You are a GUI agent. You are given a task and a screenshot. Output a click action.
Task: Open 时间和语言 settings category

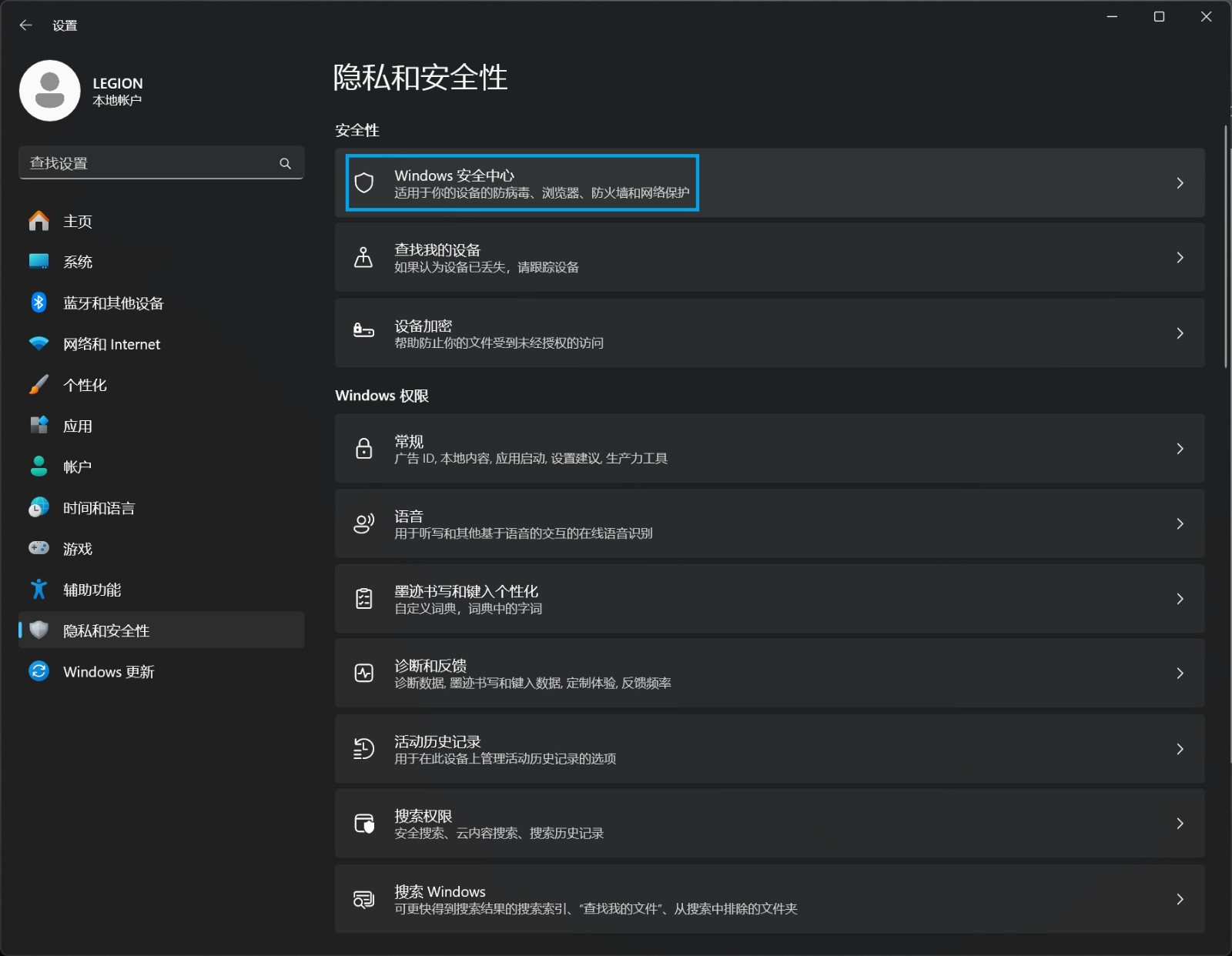[x=162, y=507]
